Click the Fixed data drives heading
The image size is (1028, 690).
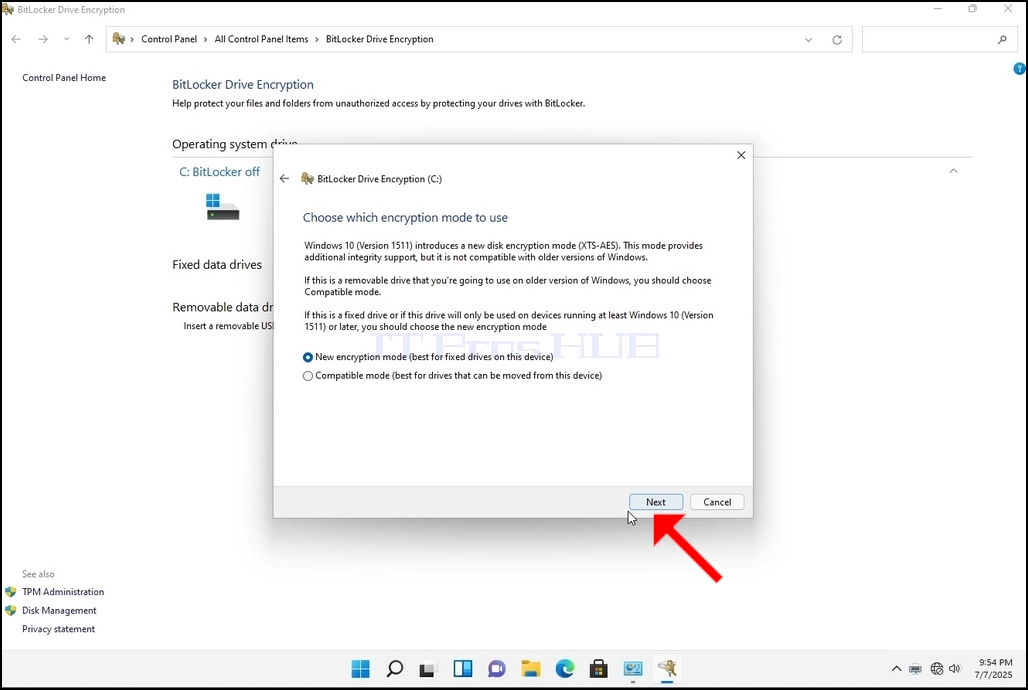(x=217, y=264)
